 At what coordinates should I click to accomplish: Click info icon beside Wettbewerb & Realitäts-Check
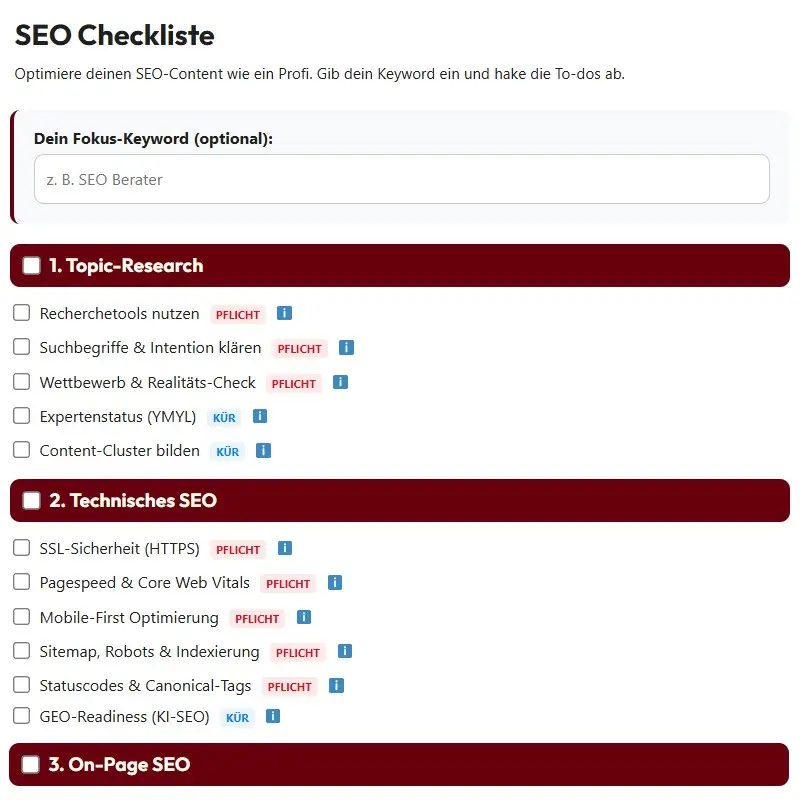click(x=340, y=382)
